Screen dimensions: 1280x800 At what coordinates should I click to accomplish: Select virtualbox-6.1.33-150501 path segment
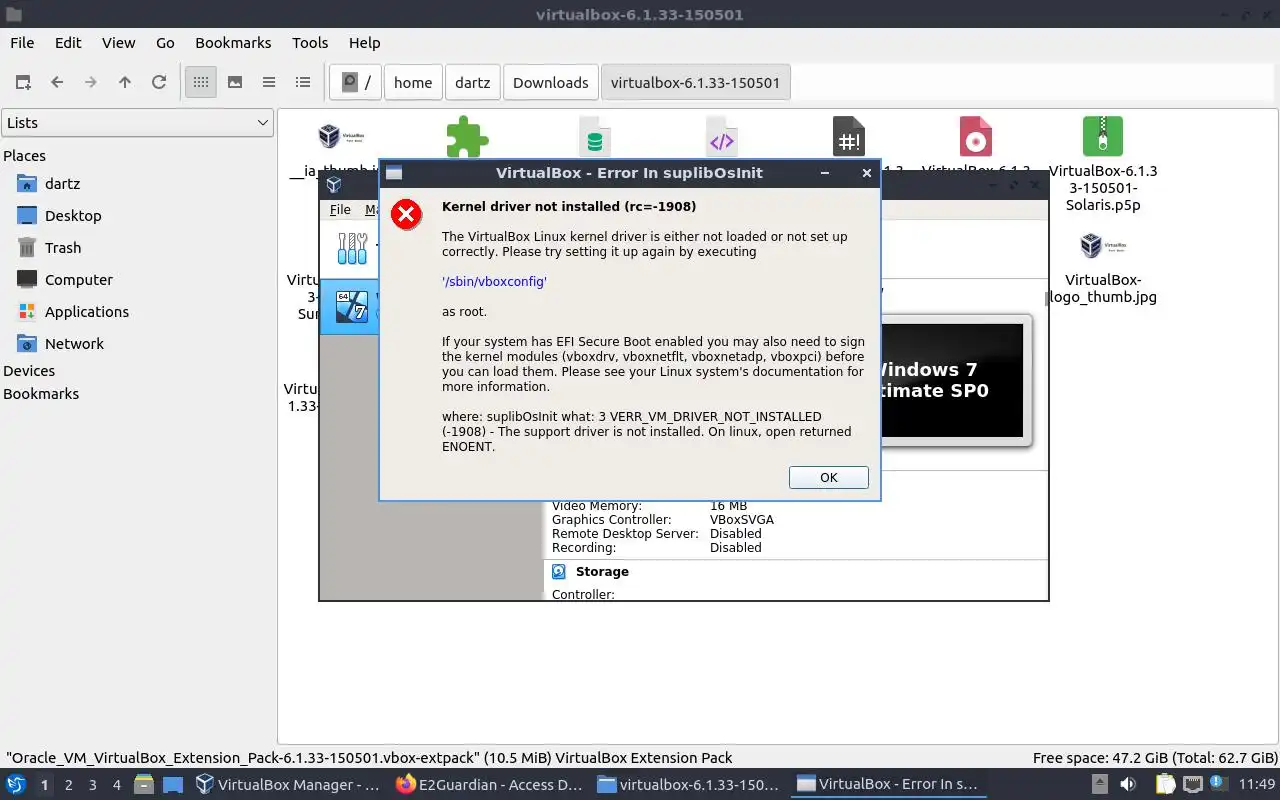(x=696, y=83)
